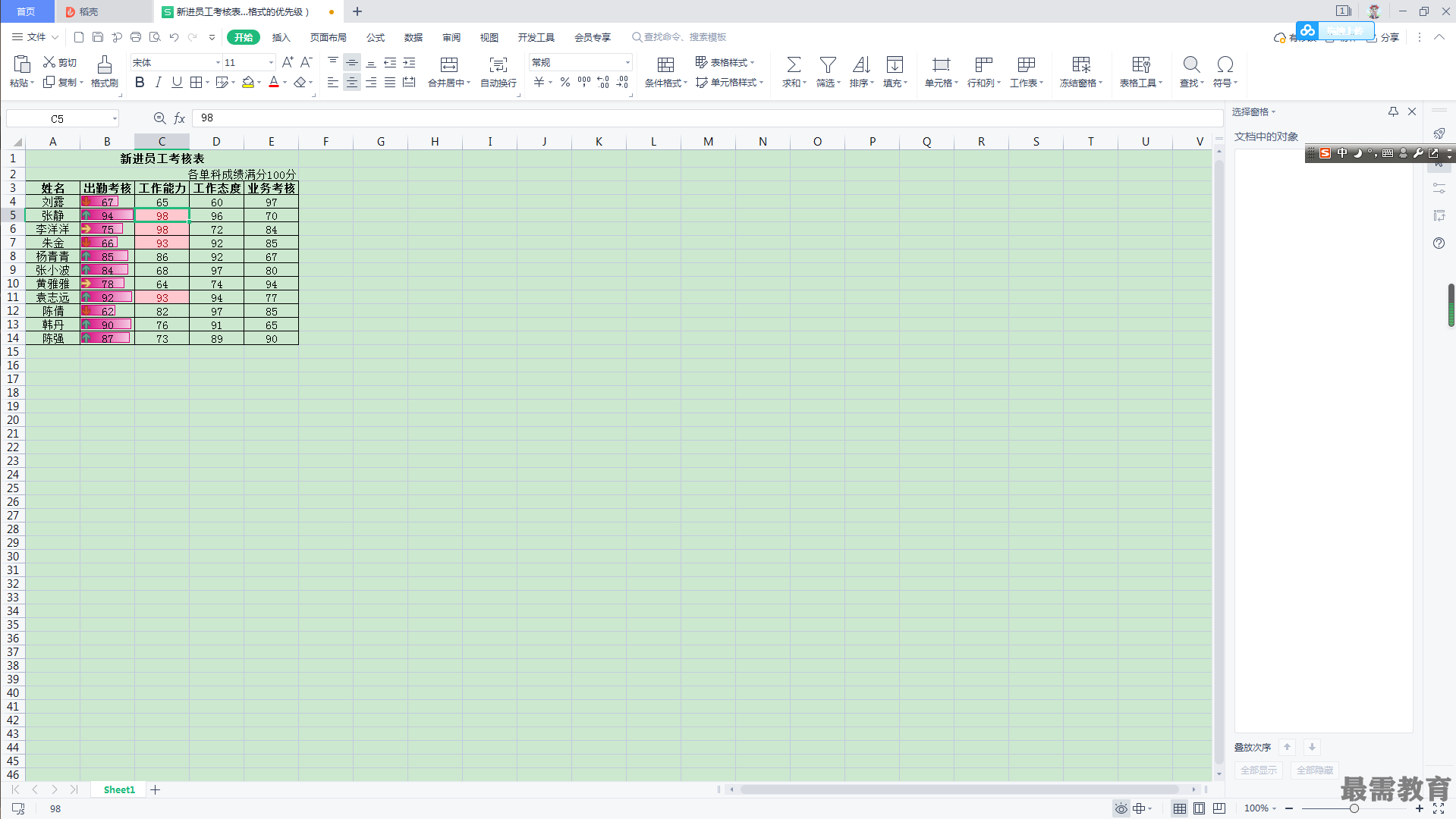Open the Review (审阅) tab
The height and width of the screenshot is (819, 1456).
[x=451, y=37]
